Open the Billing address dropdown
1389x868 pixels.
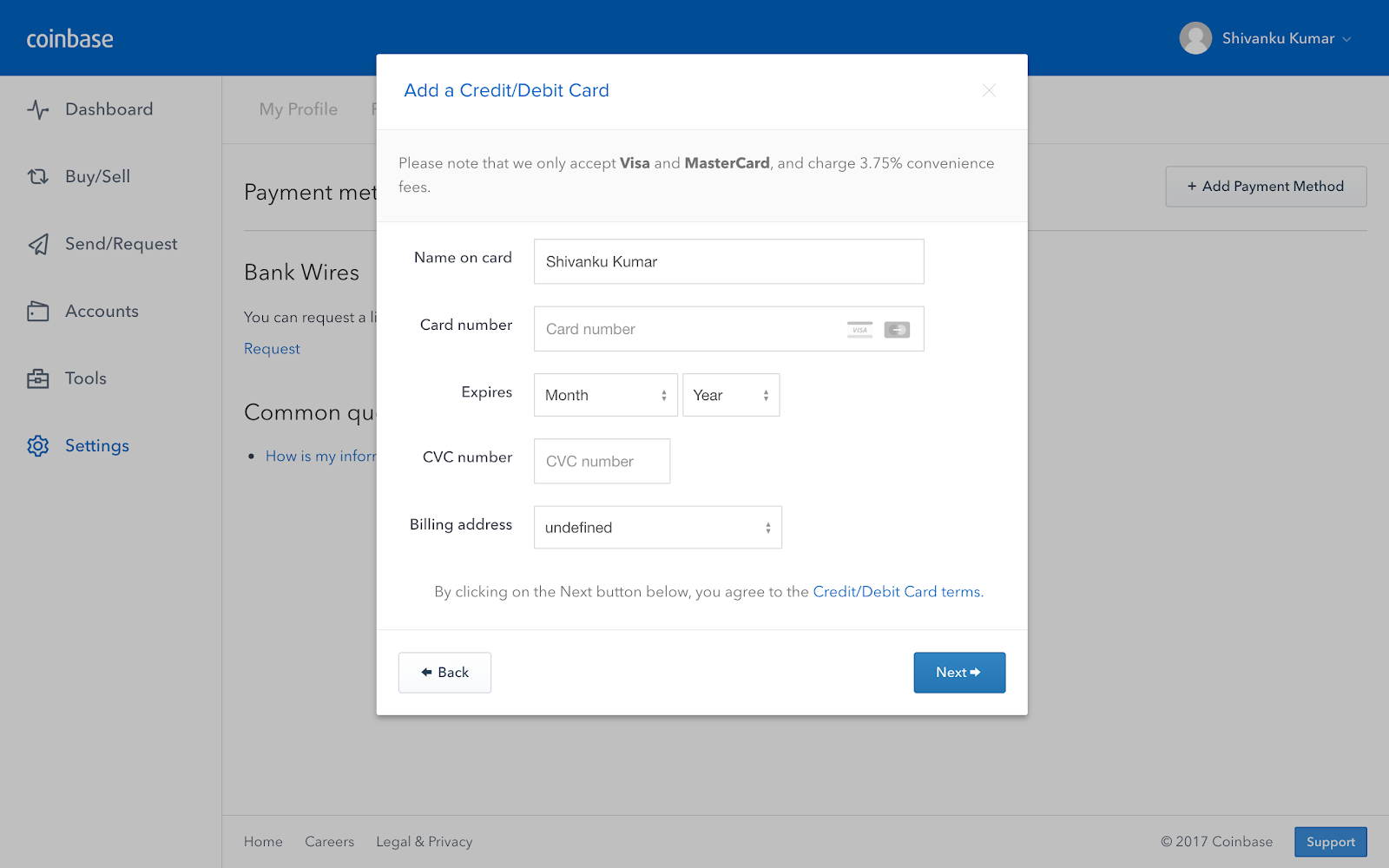point(658,528)
